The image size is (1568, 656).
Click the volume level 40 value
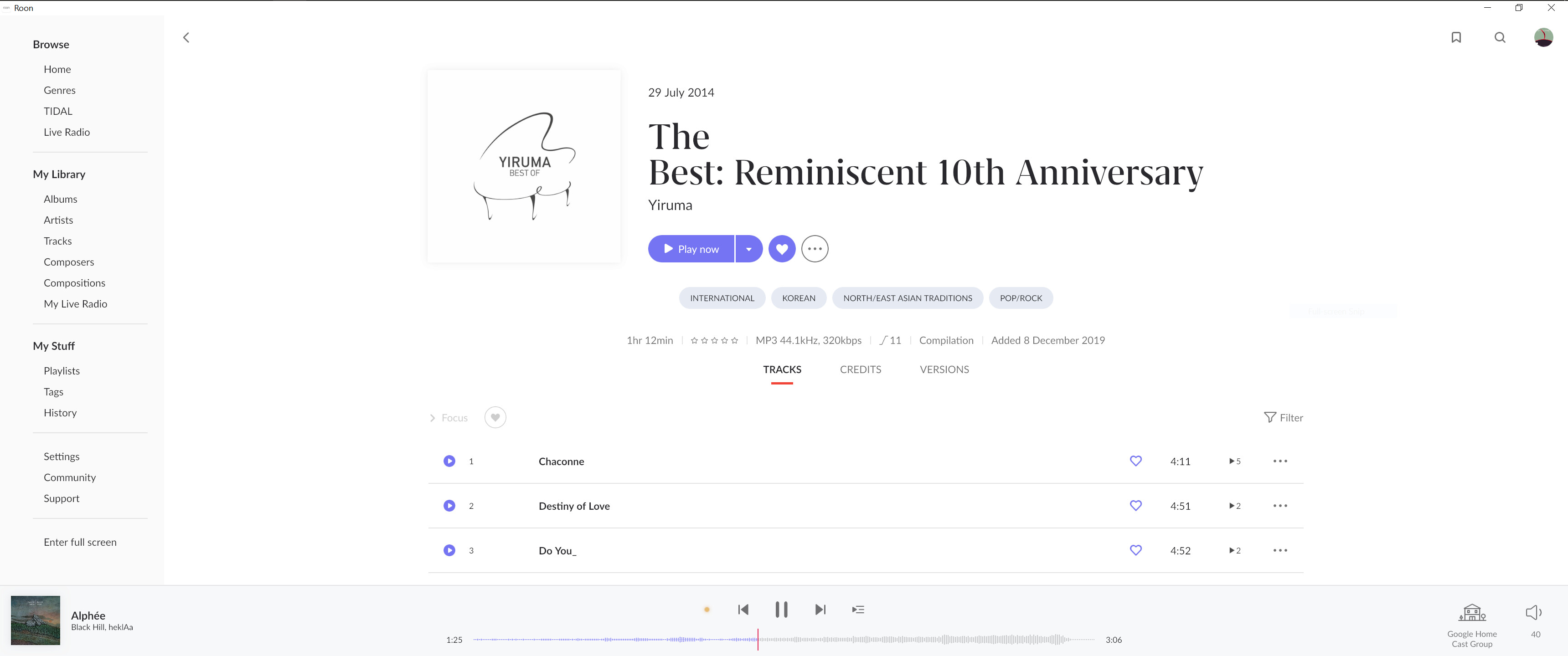click(1535, 635)
